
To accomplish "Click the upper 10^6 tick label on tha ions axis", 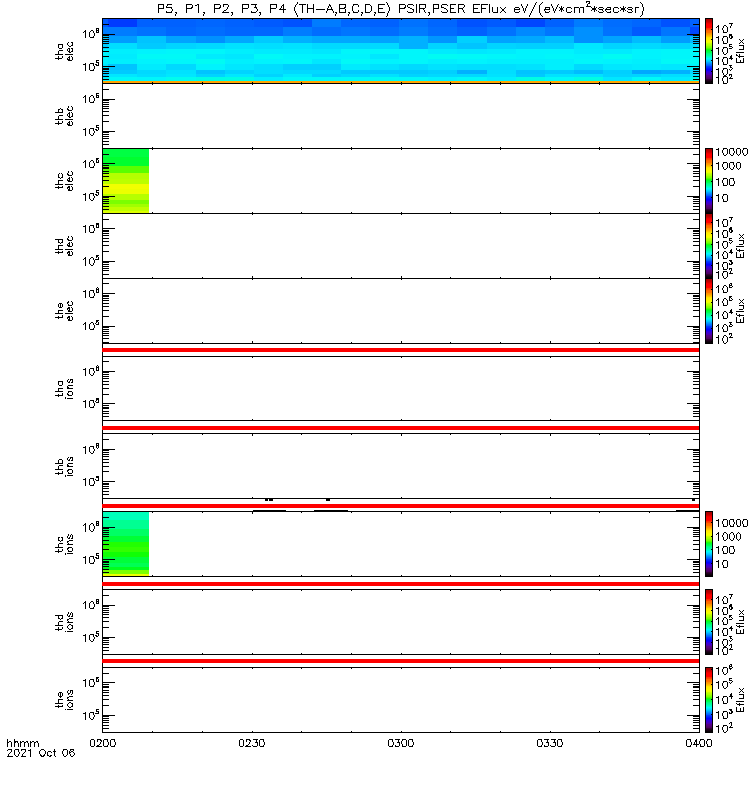I will (x=91, y=371).
